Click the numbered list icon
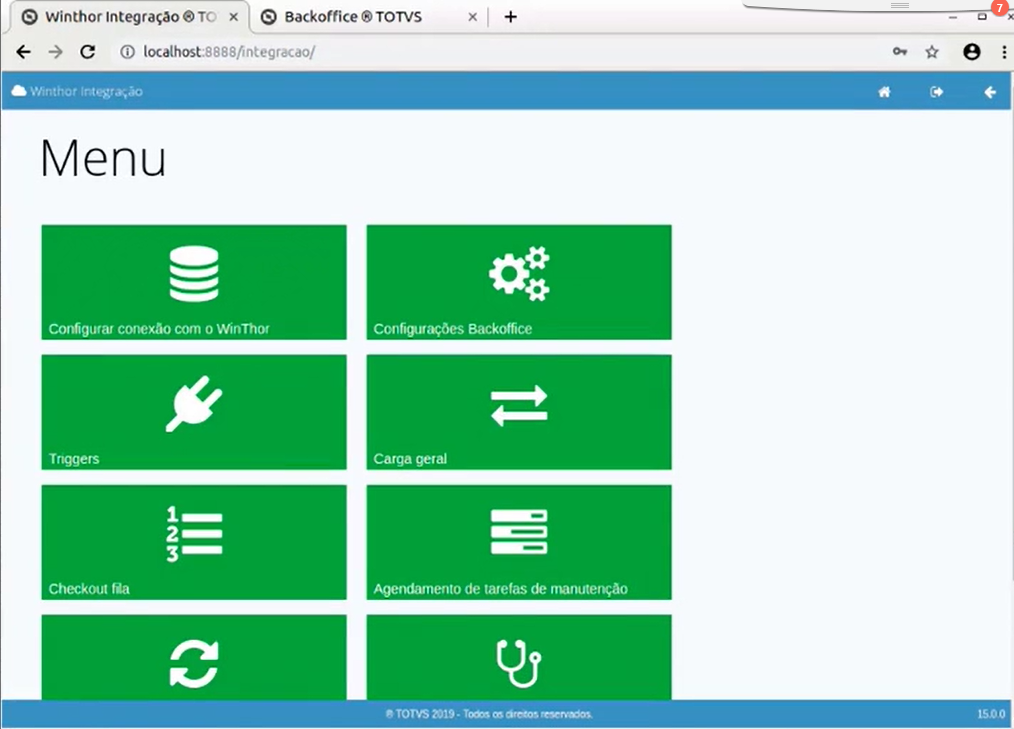 click(194, 534)
